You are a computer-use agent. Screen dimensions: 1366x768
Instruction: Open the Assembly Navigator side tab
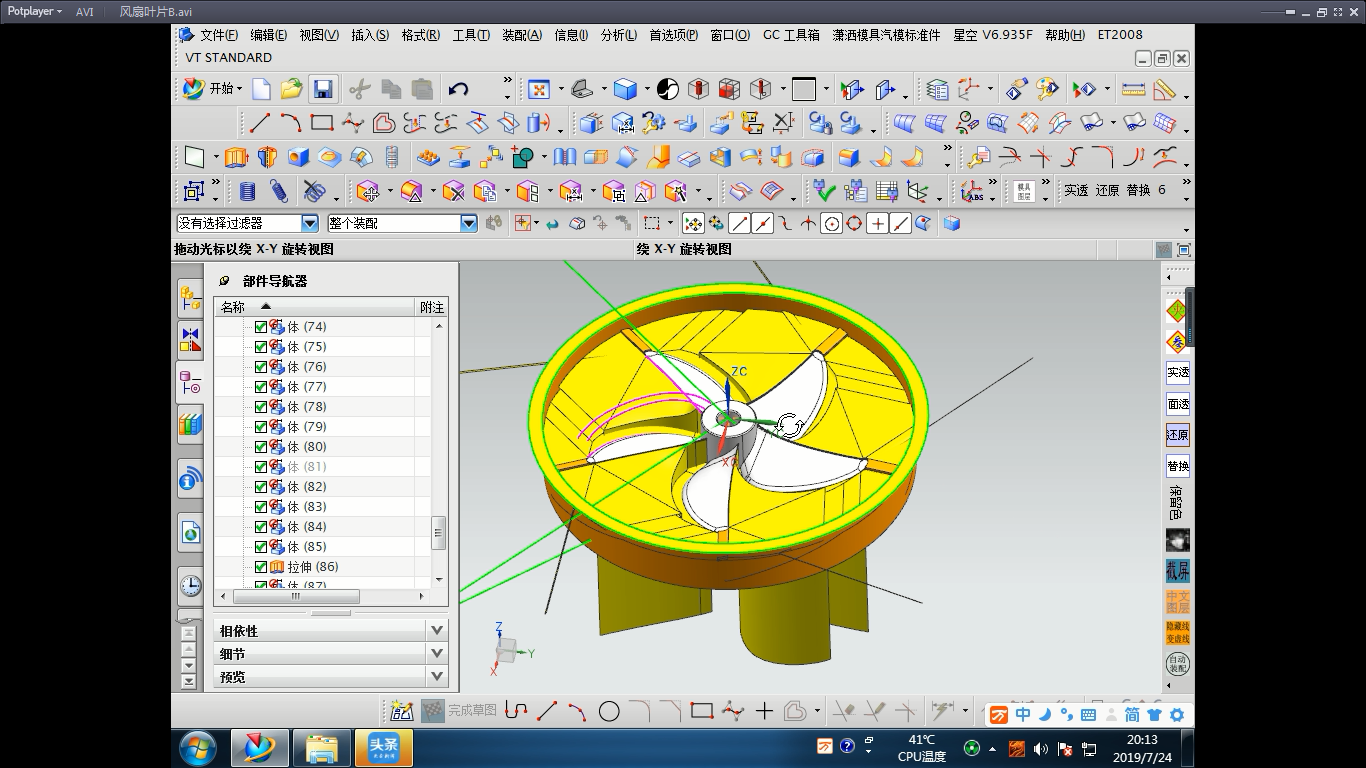click(190, 297)
